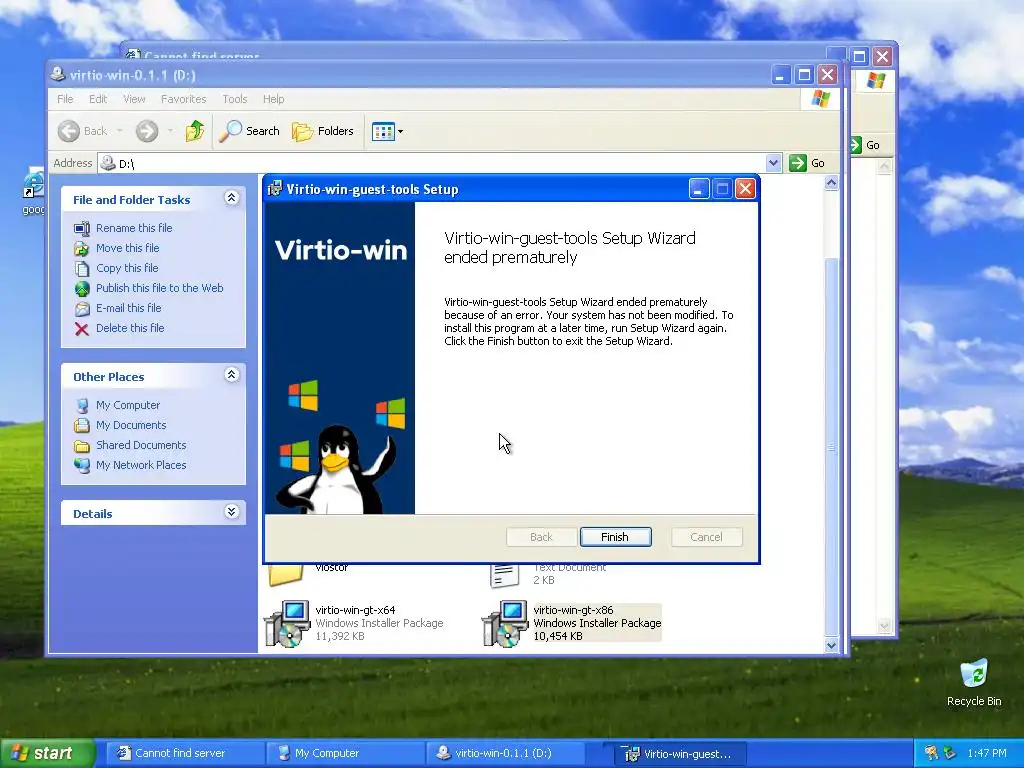Click the second system tray icon
Viewport: 1024px width, 768px height.
pyautogui.click(x=950, y=753)
